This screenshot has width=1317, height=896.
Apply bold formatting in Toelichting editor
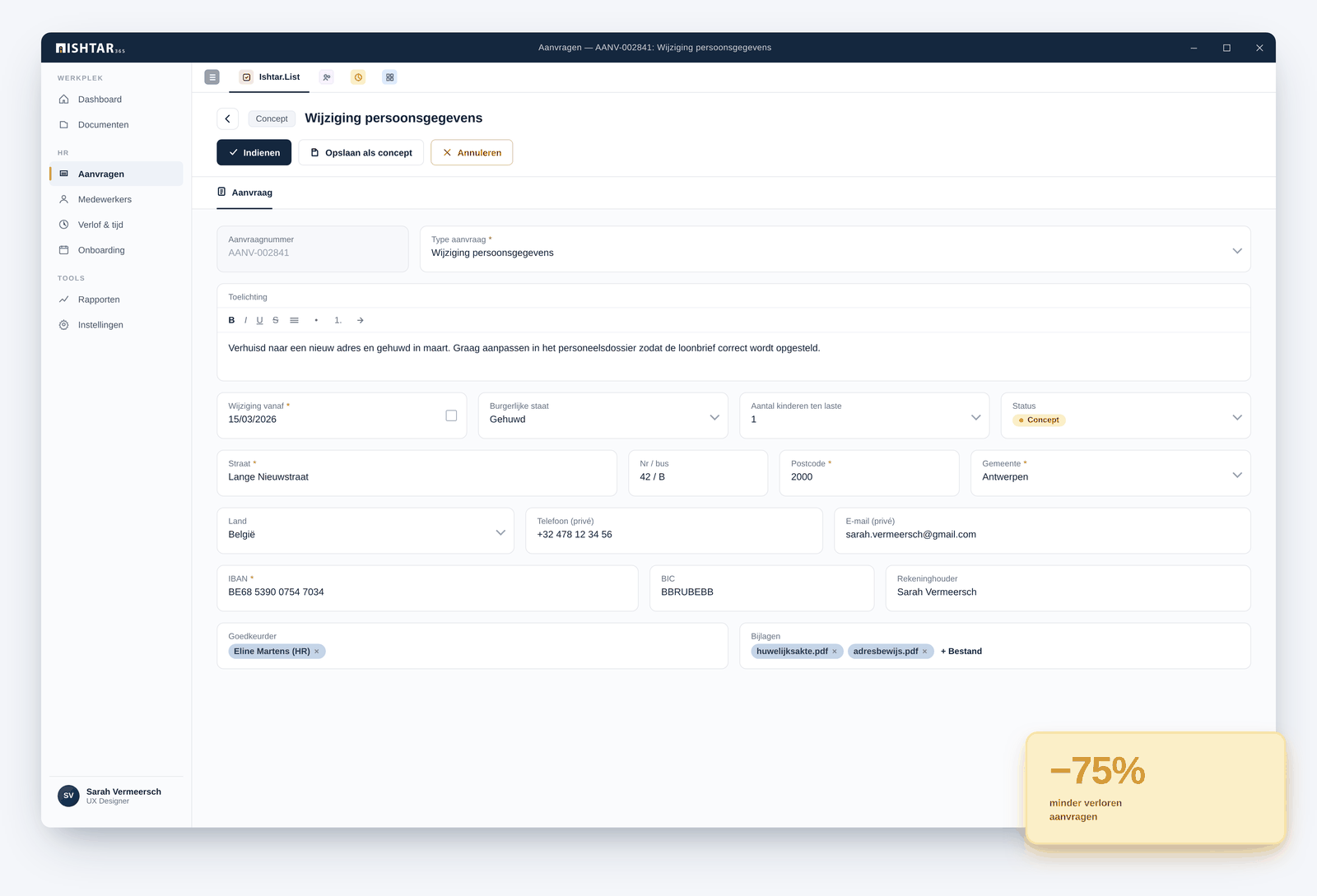click(231, 320)
